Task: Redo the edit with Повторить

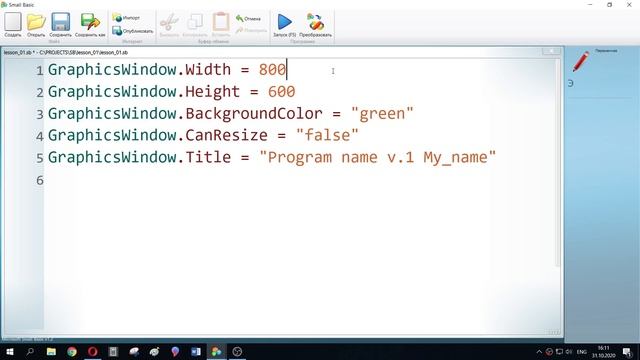Action: (251, 30)
